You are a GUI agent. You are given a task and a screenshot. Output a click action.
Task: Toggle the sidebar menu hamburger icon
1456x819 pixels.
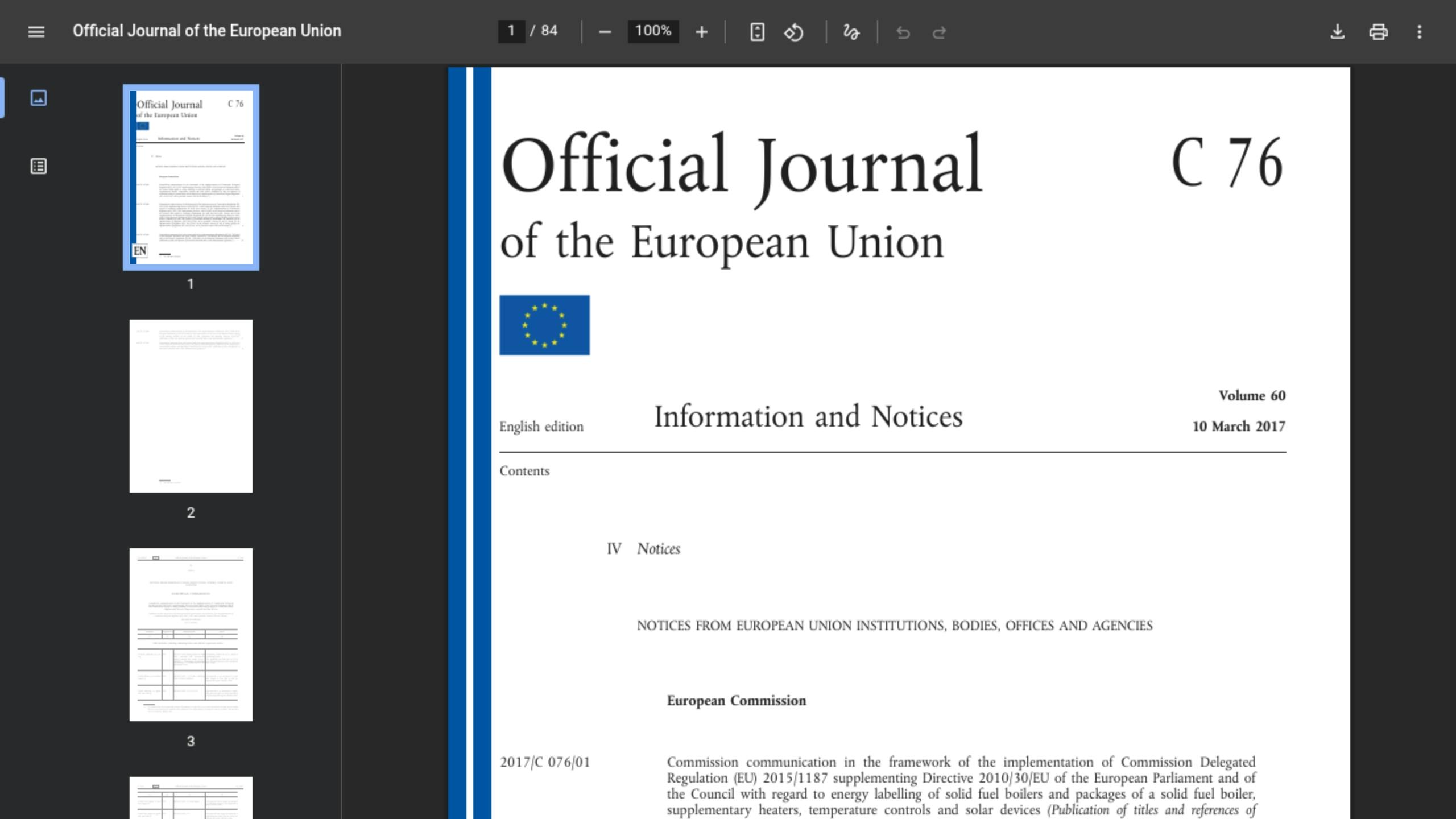36,32
